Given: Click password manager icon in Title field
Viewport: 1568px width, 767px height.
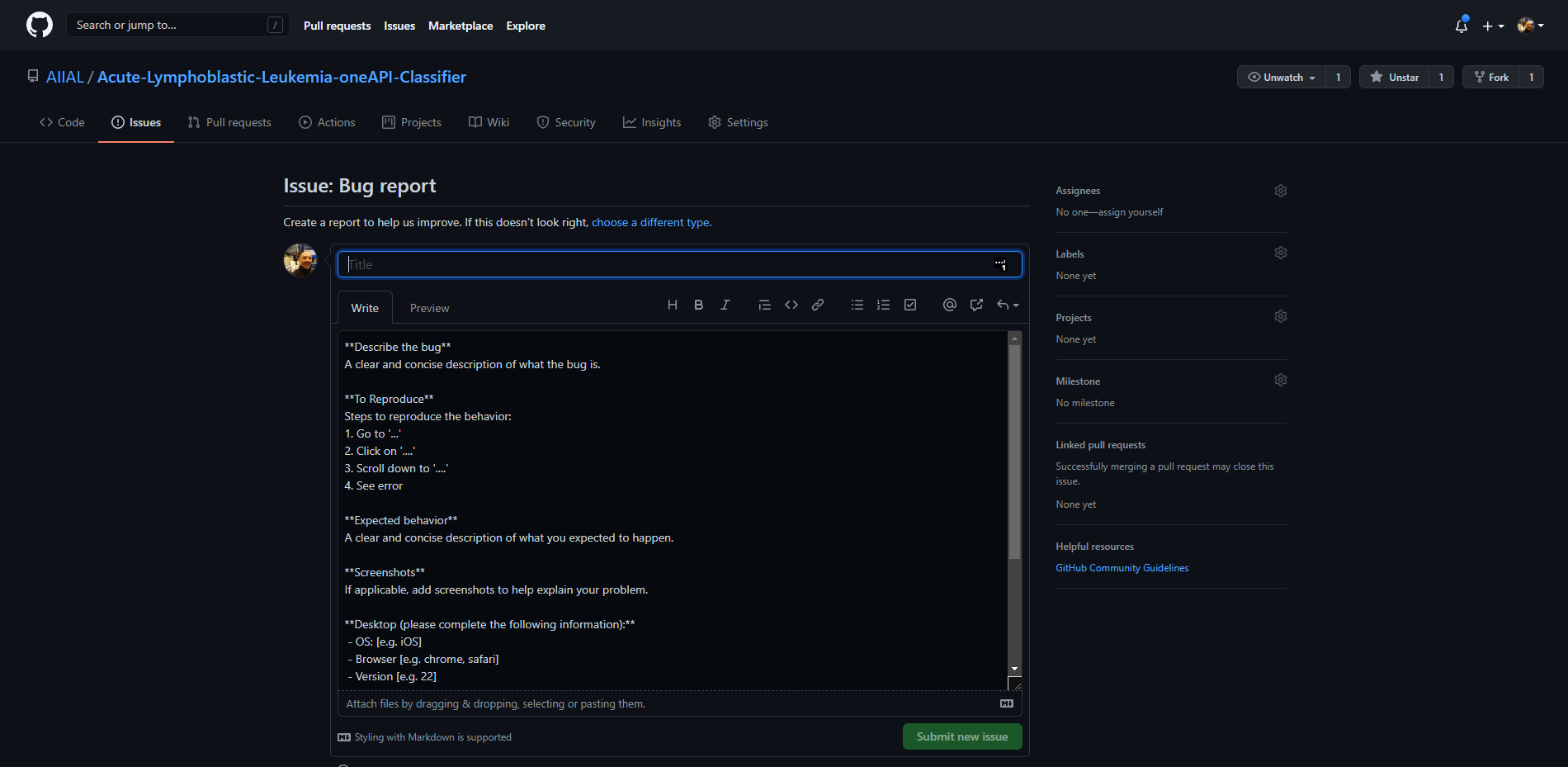Looking at the screenshot, I should point(1000,264).
